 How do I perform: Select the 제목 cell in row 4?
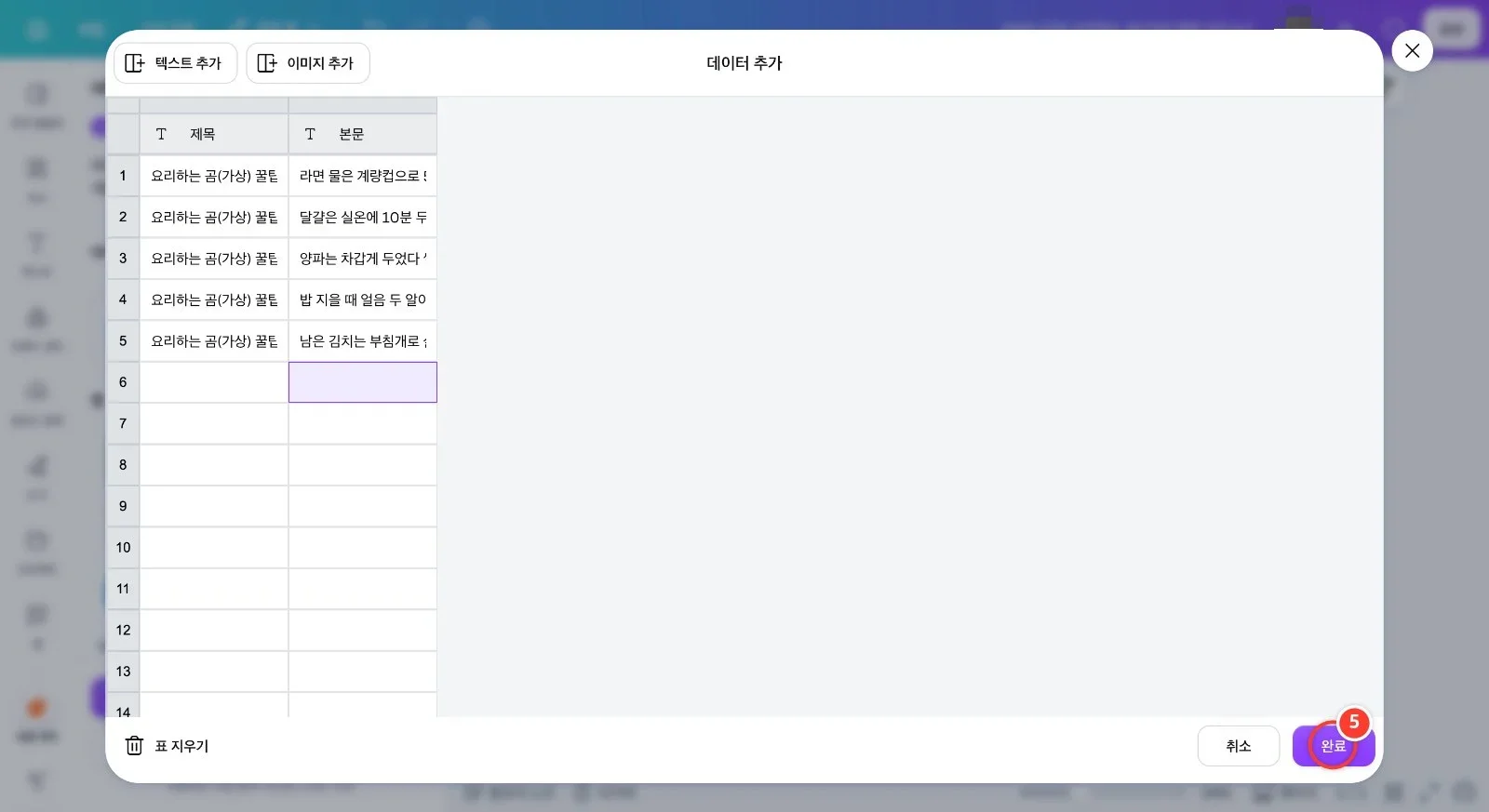point(214,300)
